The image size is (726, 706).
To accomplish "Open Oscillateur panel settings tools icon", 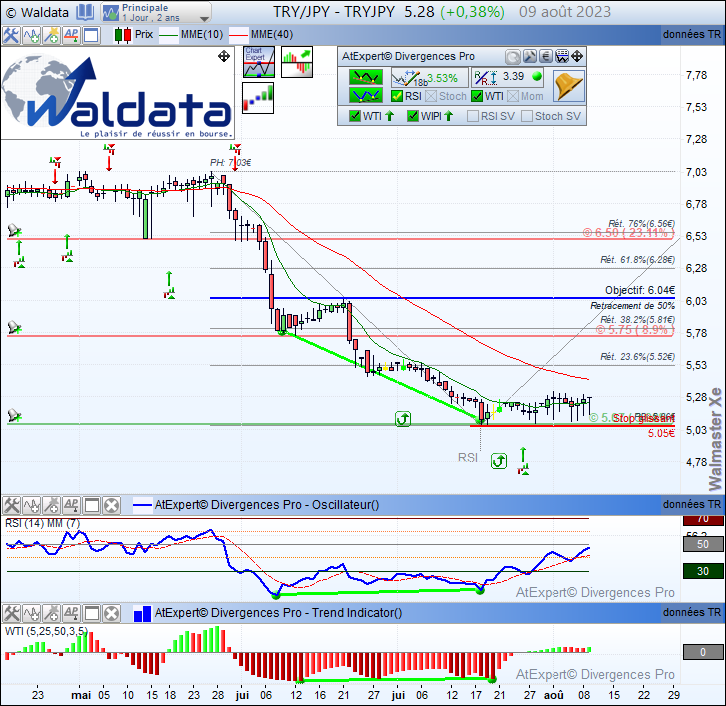I will (x=11, y=506).
